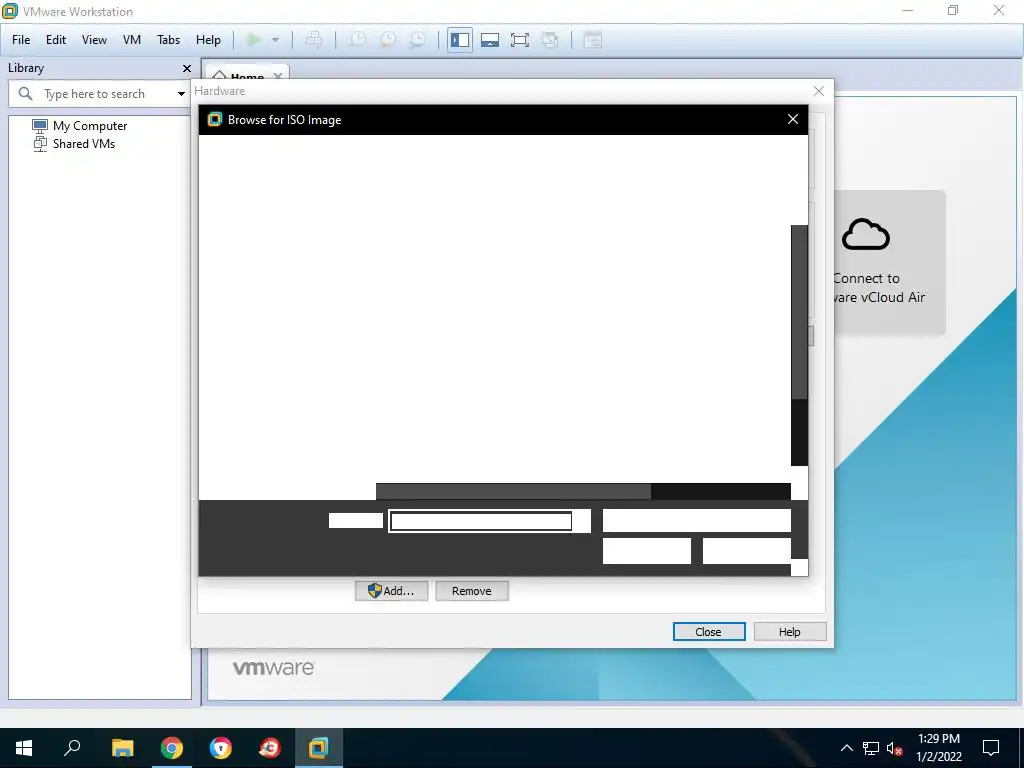Image resolution: width=1024 pixels, height=768 pixels.
Task: Click the Connect to VMware vCloud Air tile
Action: (x=889, y=263)
